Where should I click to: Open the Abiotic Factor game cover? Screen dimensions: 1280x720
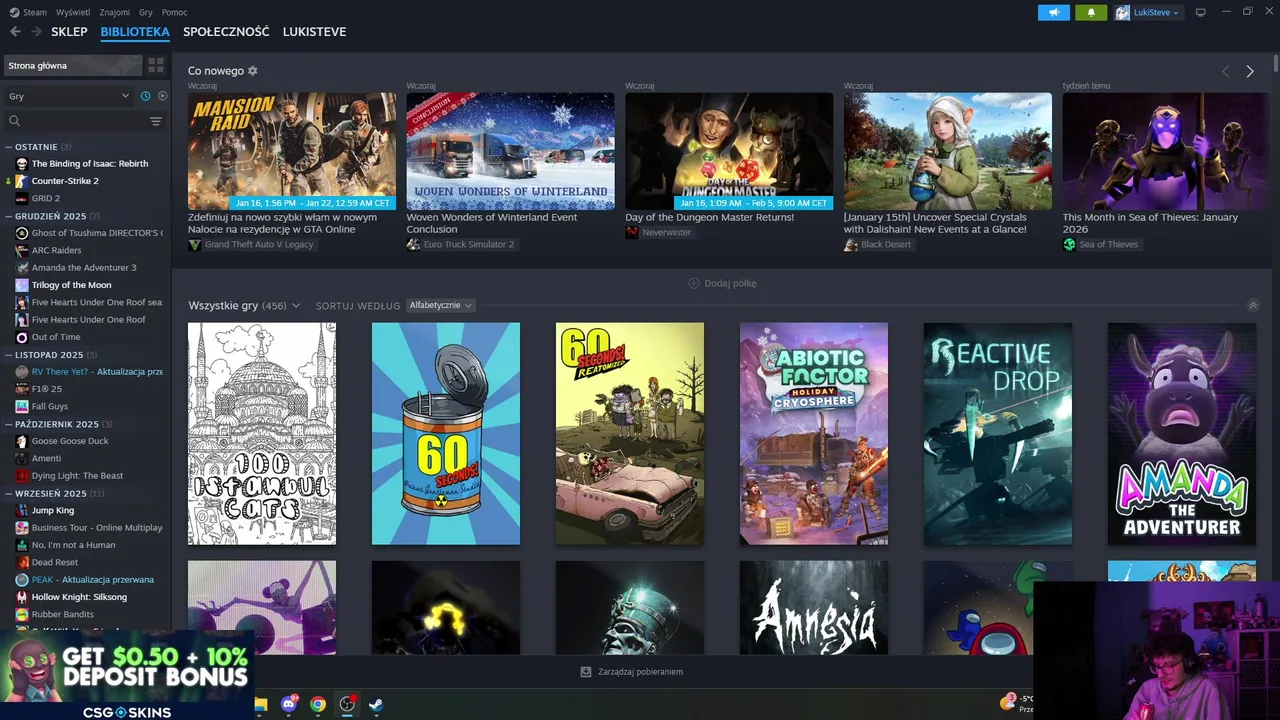click(x=814, y=434)
